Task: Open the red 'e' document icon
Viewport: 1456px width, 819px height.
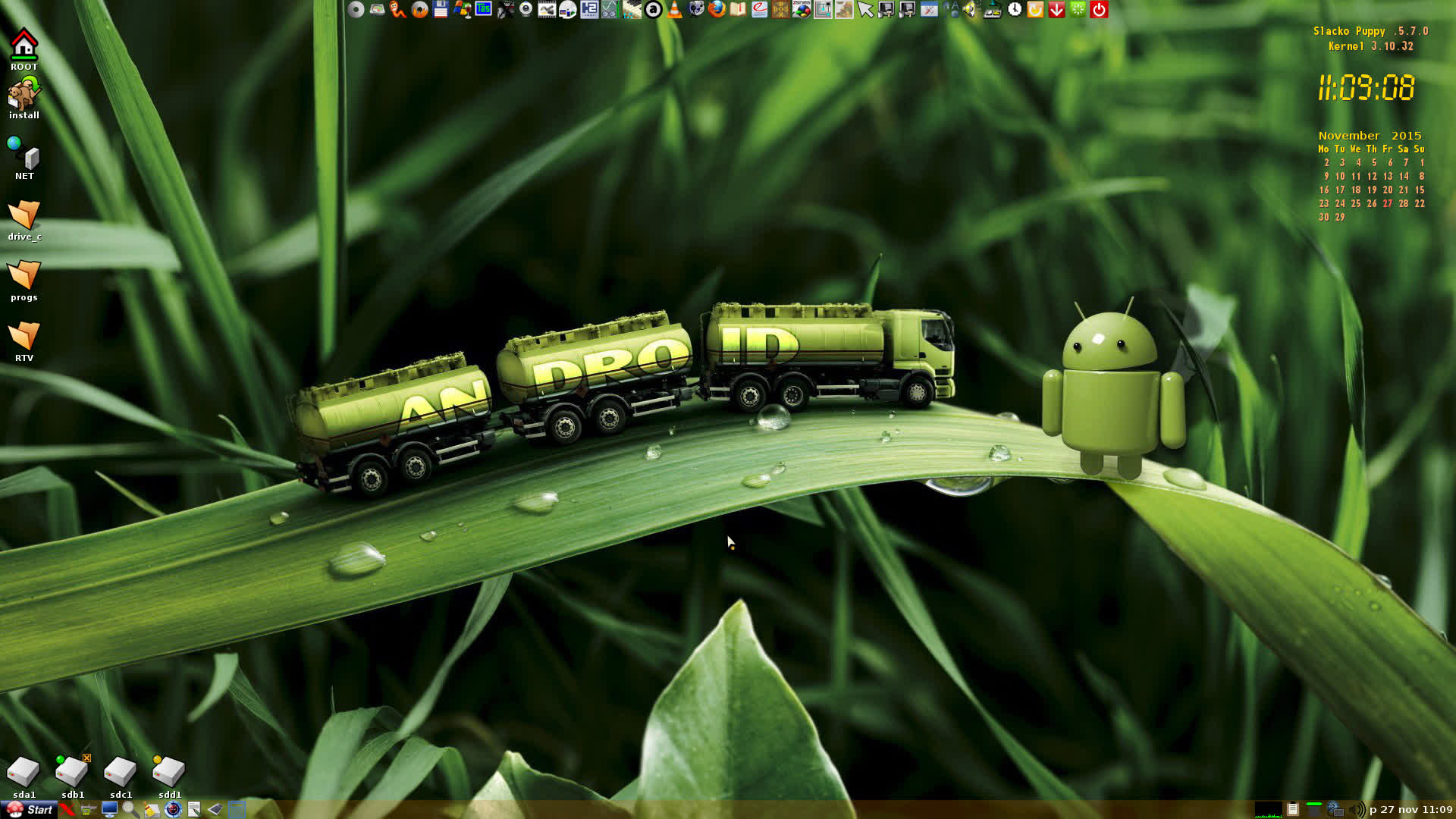Action: (759, 9)
